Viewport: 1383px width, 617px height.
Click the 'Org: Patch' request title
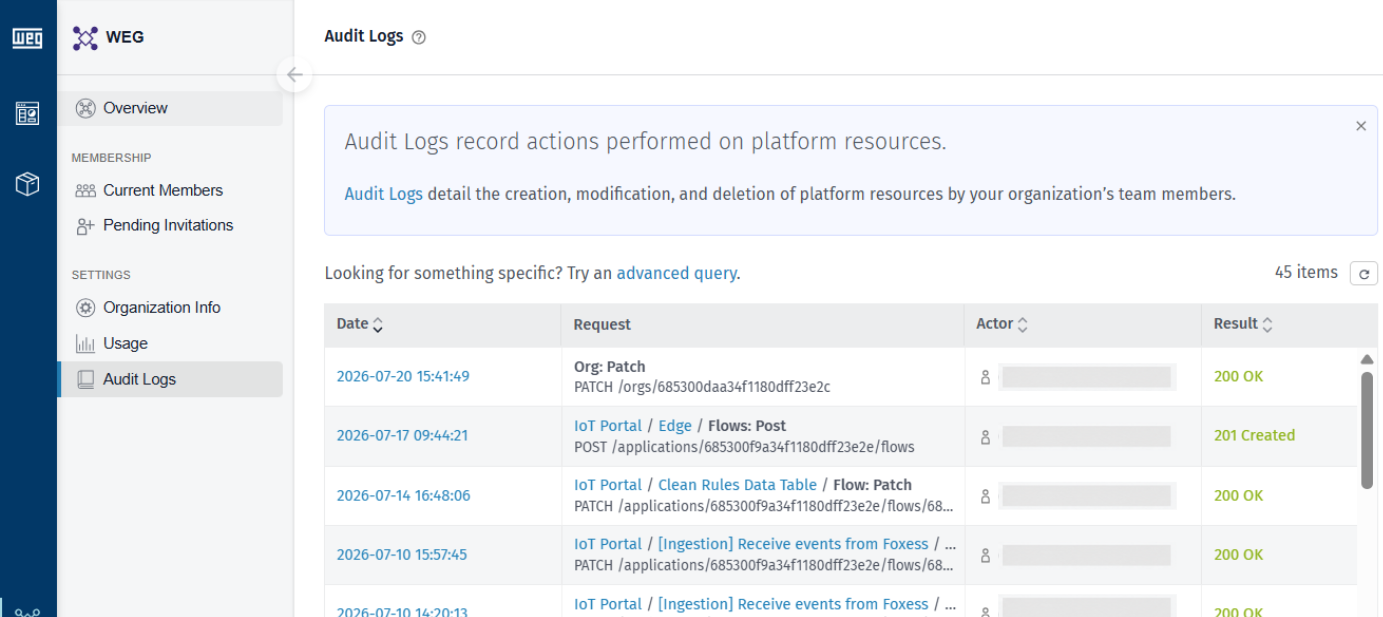tap(610, 367)
